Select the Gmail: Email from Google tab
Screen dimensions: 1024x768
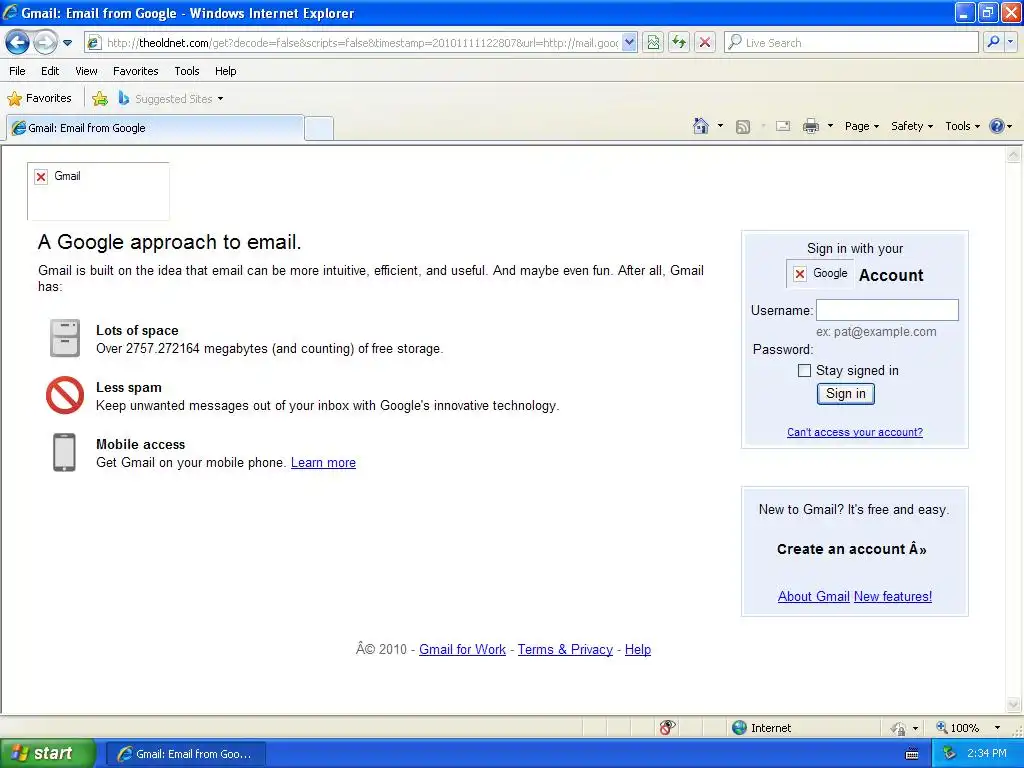155,128
